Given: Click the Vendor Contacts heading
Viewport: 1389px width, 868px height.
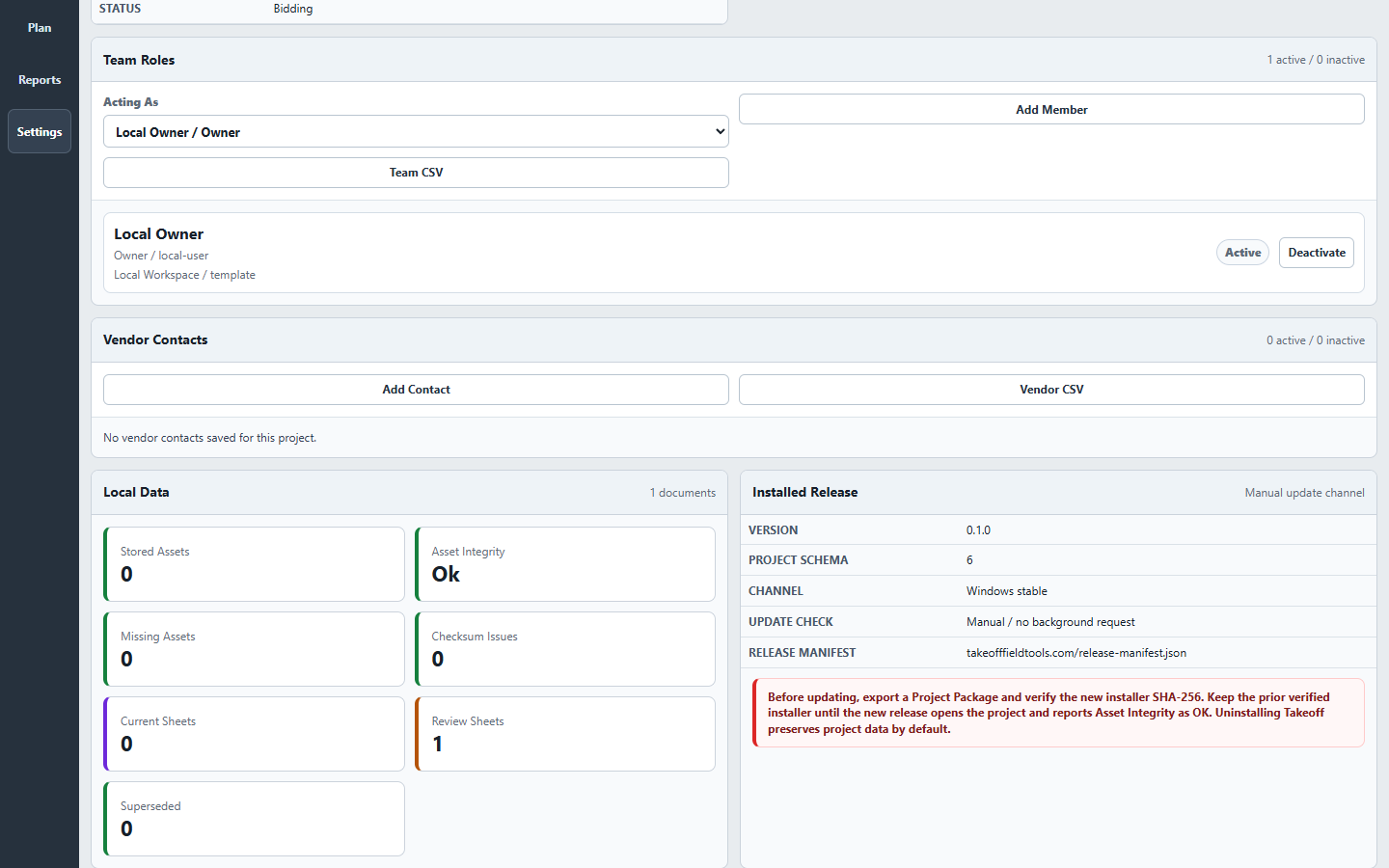Looking at the screenshot, I should click(x=155, y=339).
